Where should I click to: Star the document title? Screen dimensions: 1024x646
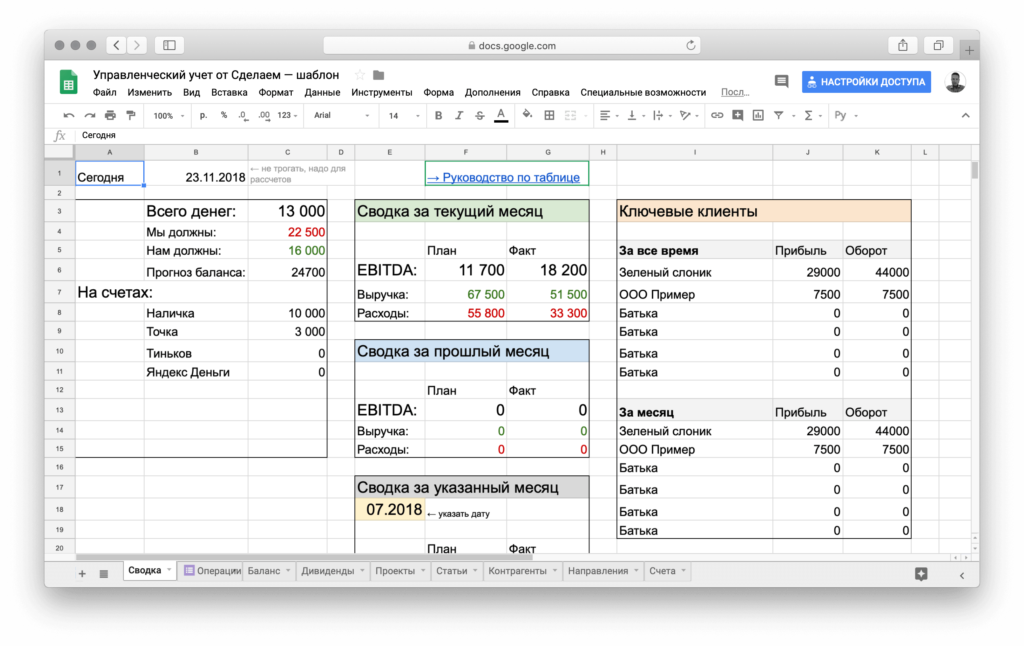pyautogui.click(x=360, y=75)
